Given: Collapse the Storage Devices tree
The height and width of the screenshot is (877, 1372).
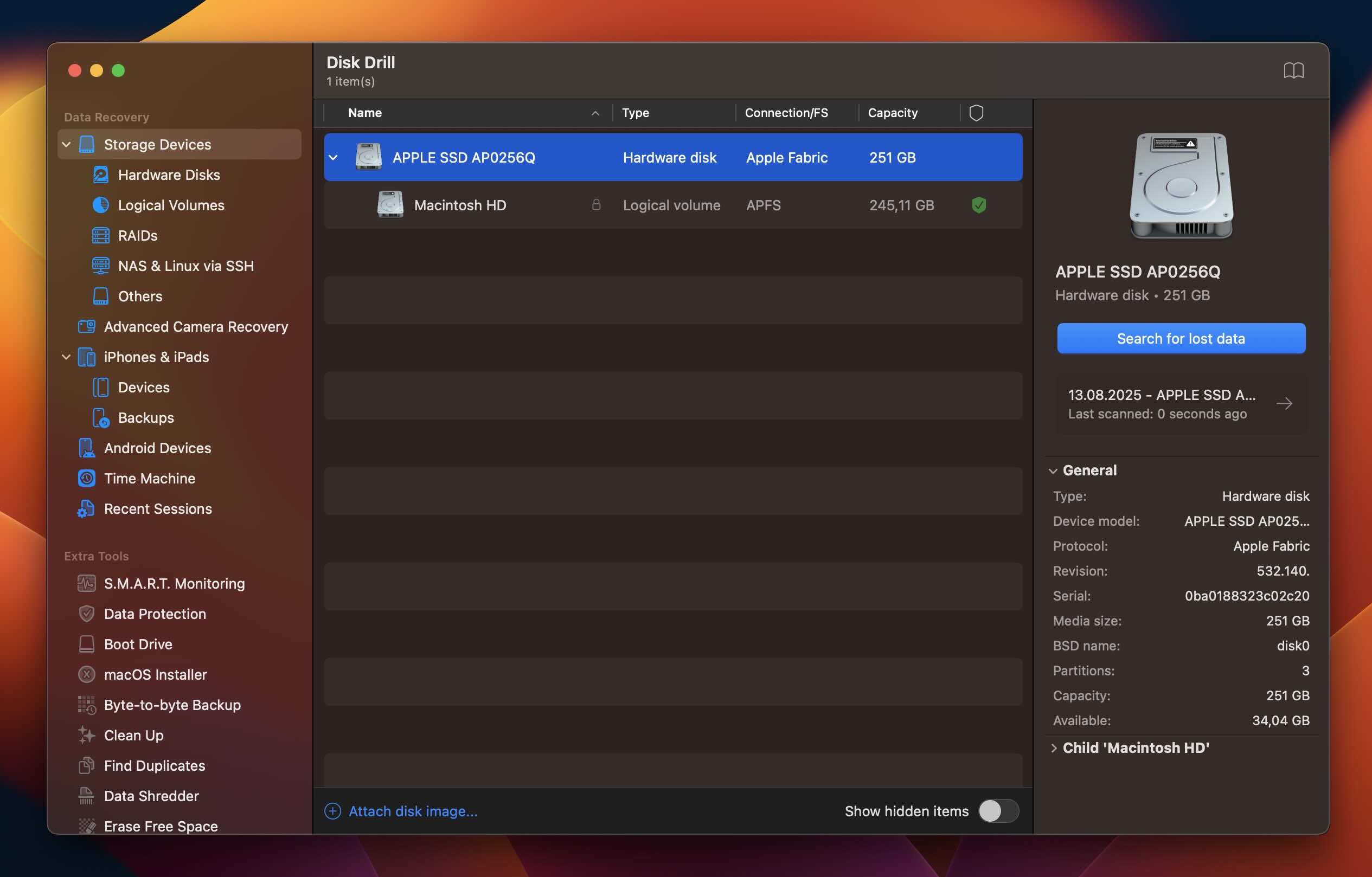Looking at the screenshot, I should [x=66, y=144].
